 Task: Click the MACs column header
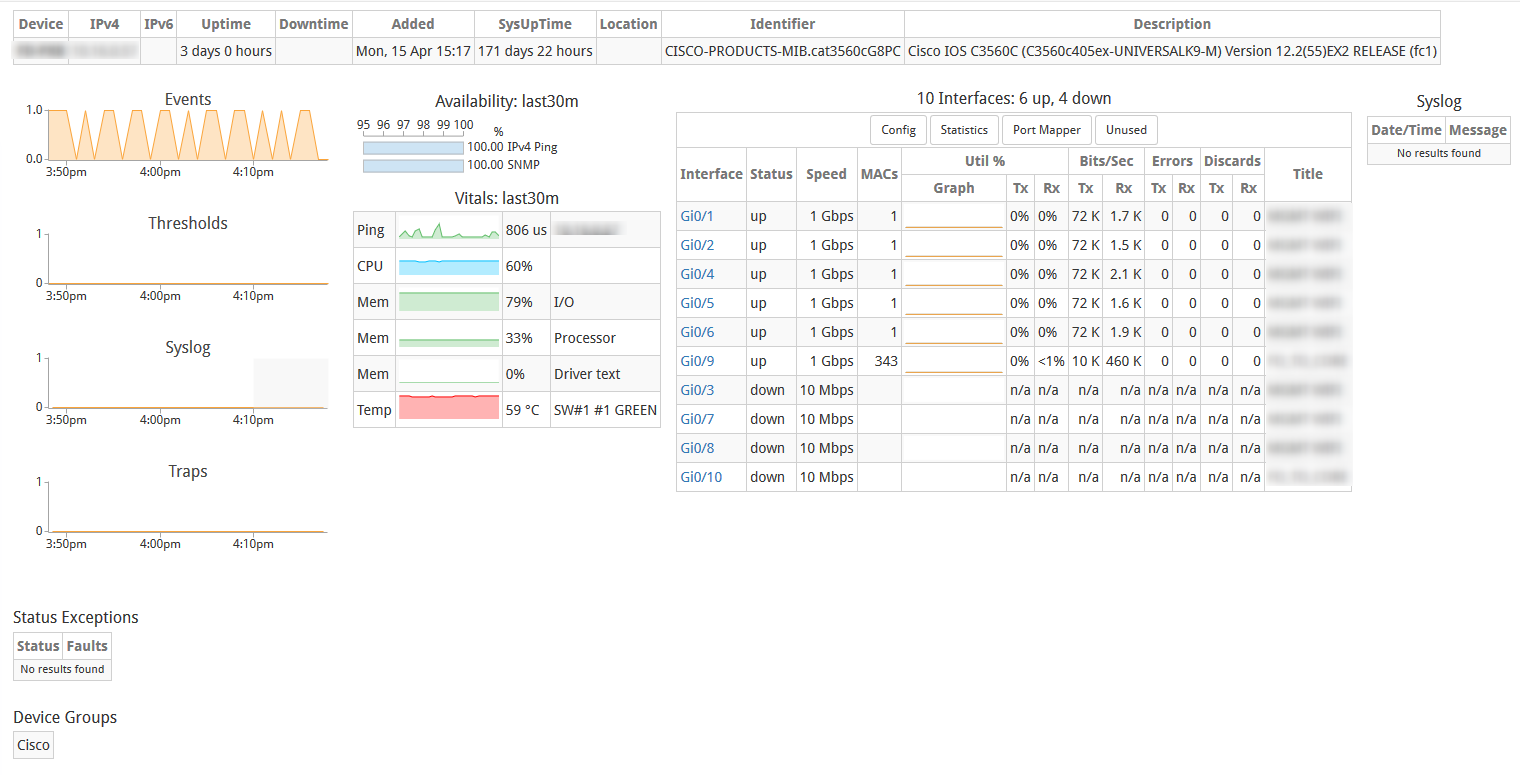pyautogui.click(x=879, y=174)
